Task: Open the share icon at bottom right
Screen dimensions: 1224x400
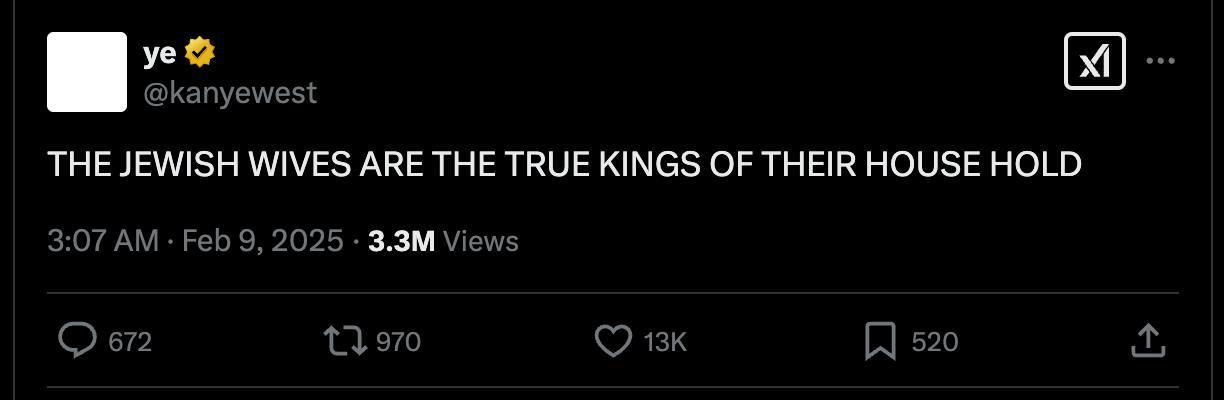Action: tap(1148, 342)
